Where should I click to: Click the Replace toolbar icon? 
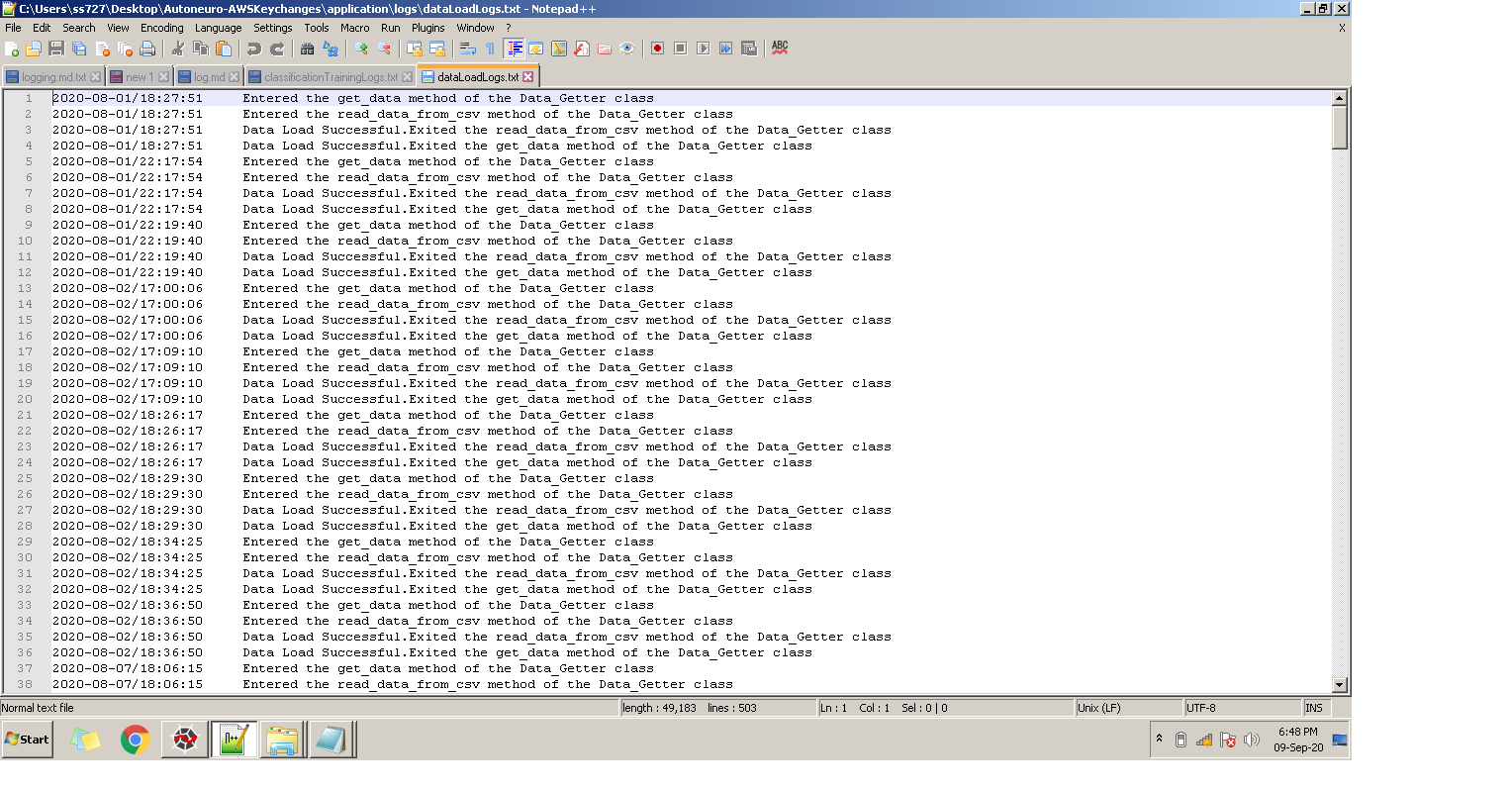pyautogui.click(x=331, y=48)
